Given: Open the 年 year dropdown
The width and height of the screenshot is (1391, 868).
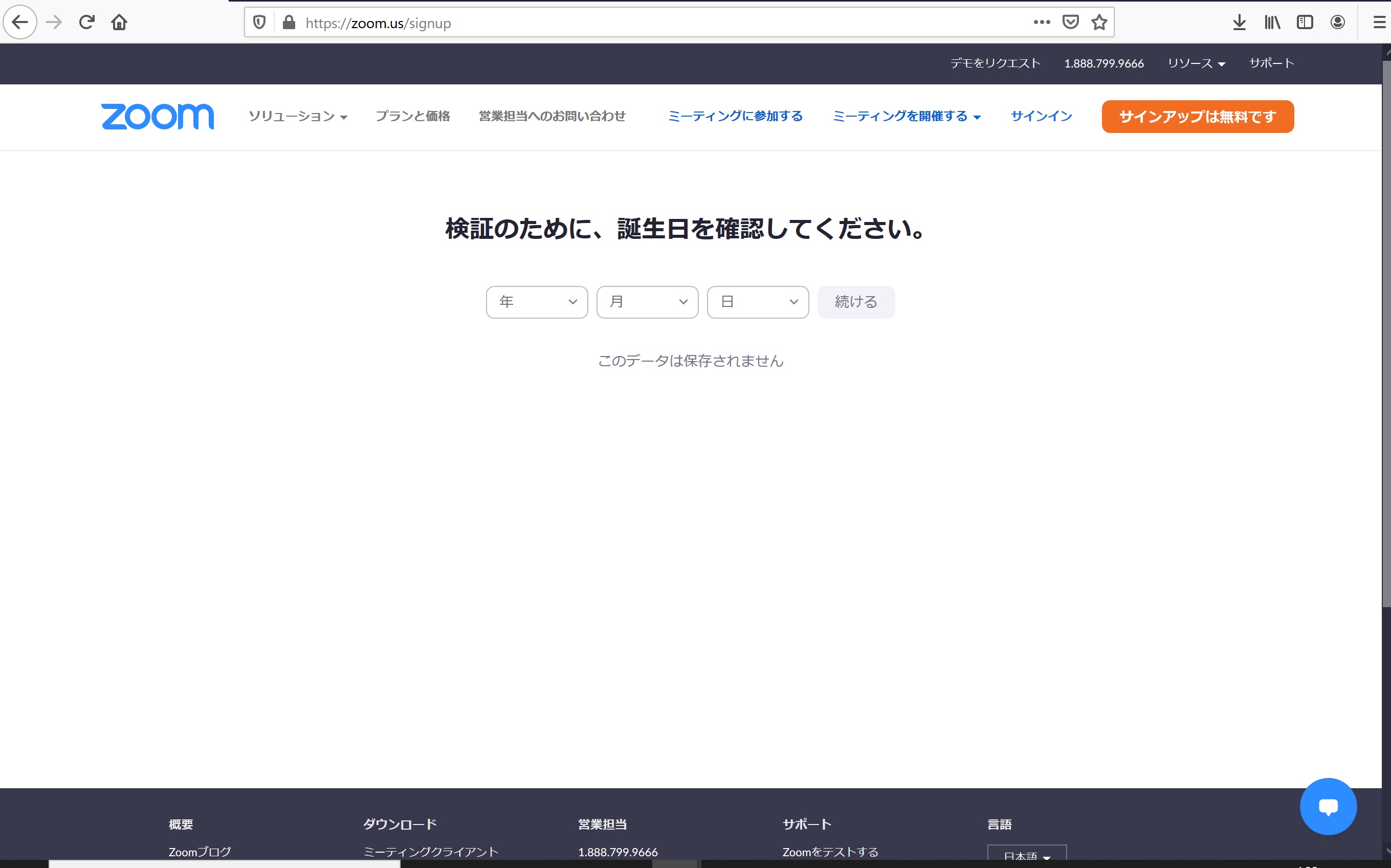Looking at the screenshot, I should (x=537, y=302).
